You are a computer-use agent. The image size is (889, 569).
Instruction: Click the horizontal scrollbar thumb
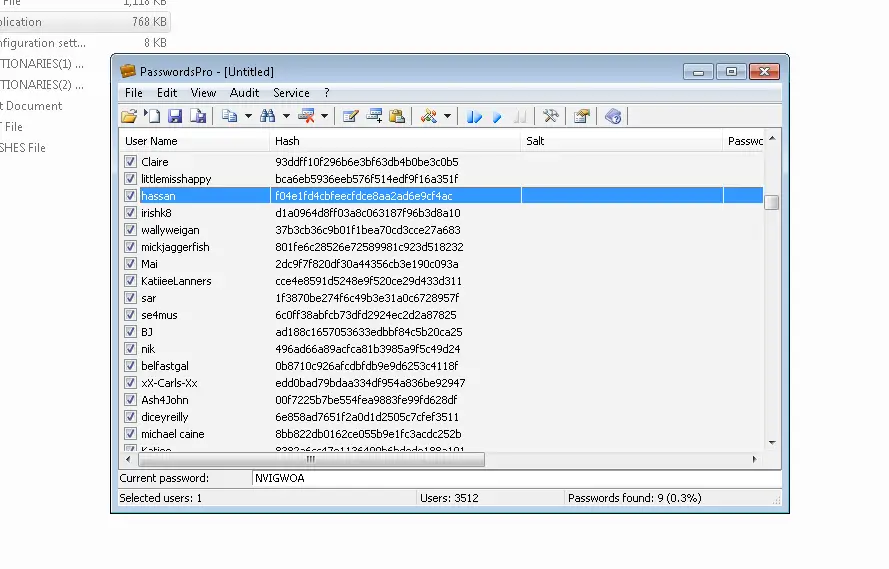point(311,459)
